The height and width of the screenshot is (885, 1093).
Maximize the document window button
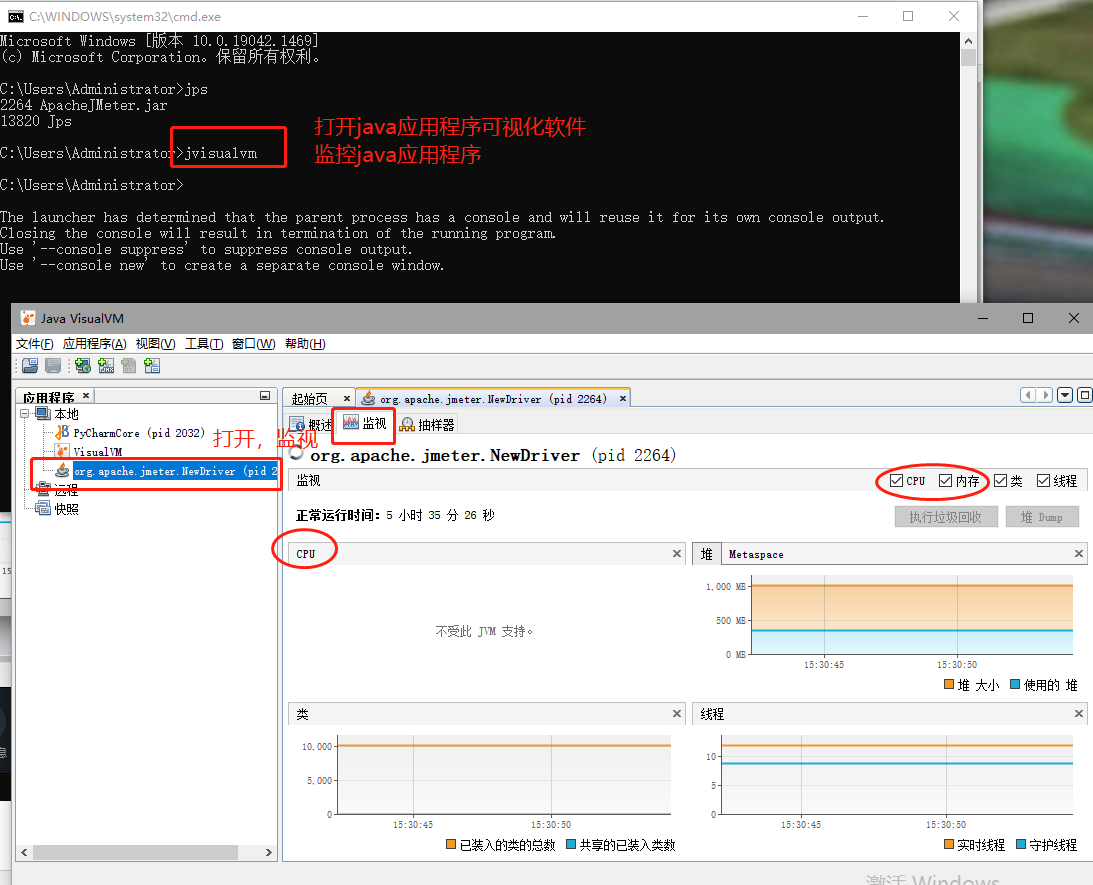point(1084,395)
